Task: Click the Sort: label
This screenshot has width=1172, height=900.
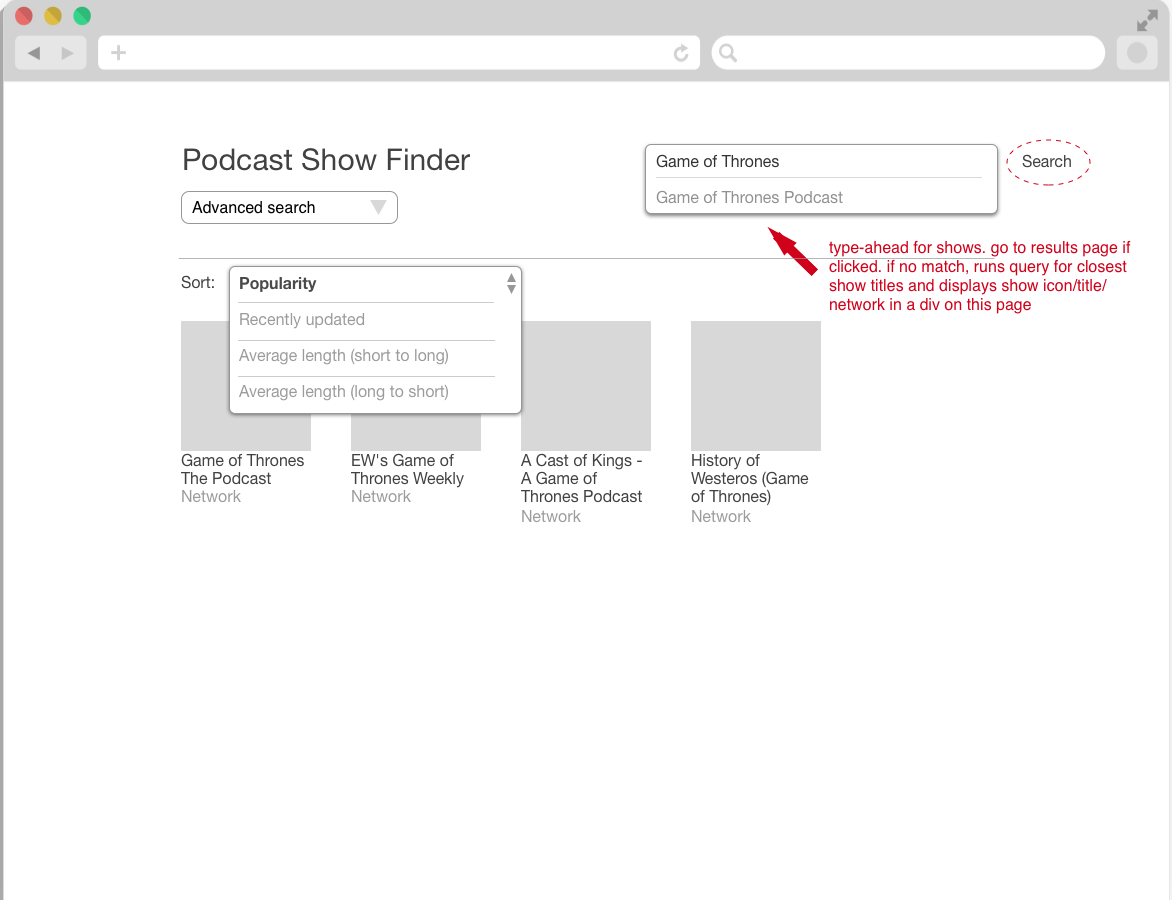Action: coord(198,283)
